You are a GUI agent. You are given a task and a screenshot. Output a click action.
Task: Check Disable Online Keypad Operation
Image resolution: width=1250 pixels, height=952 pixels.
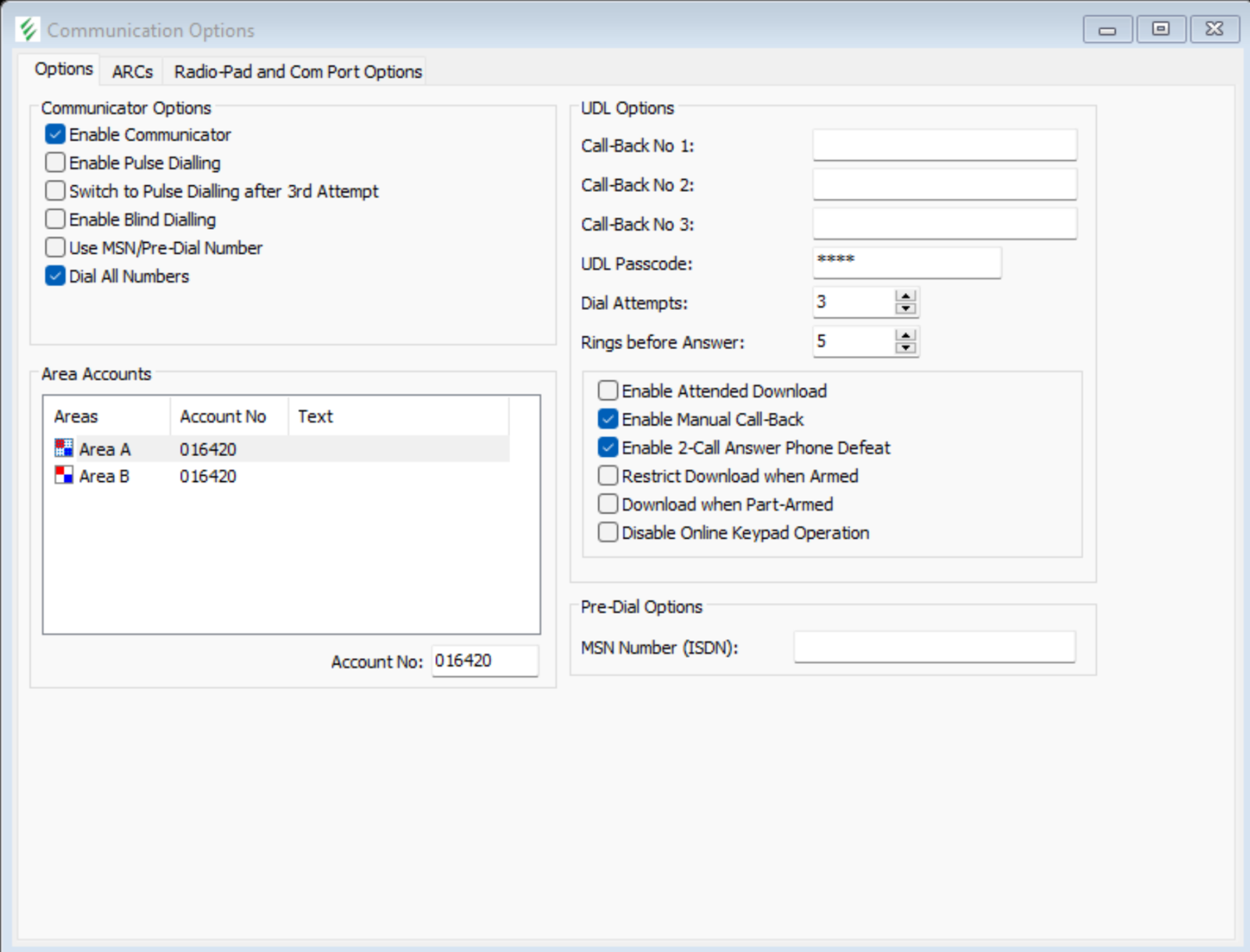pos(608,533)
